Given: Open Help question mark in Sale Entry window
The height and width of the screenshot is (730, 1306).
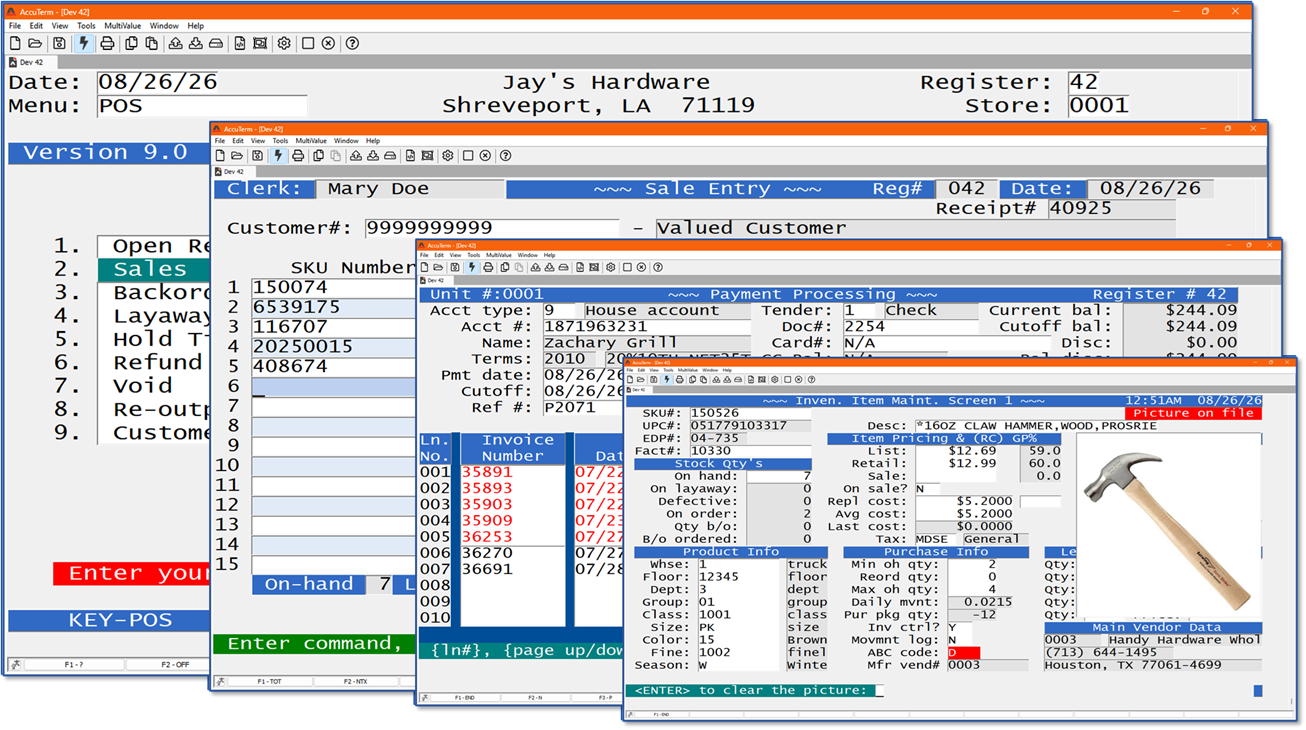Looking at the screenshot, I should pyautogui.click(x=505, y=156).
